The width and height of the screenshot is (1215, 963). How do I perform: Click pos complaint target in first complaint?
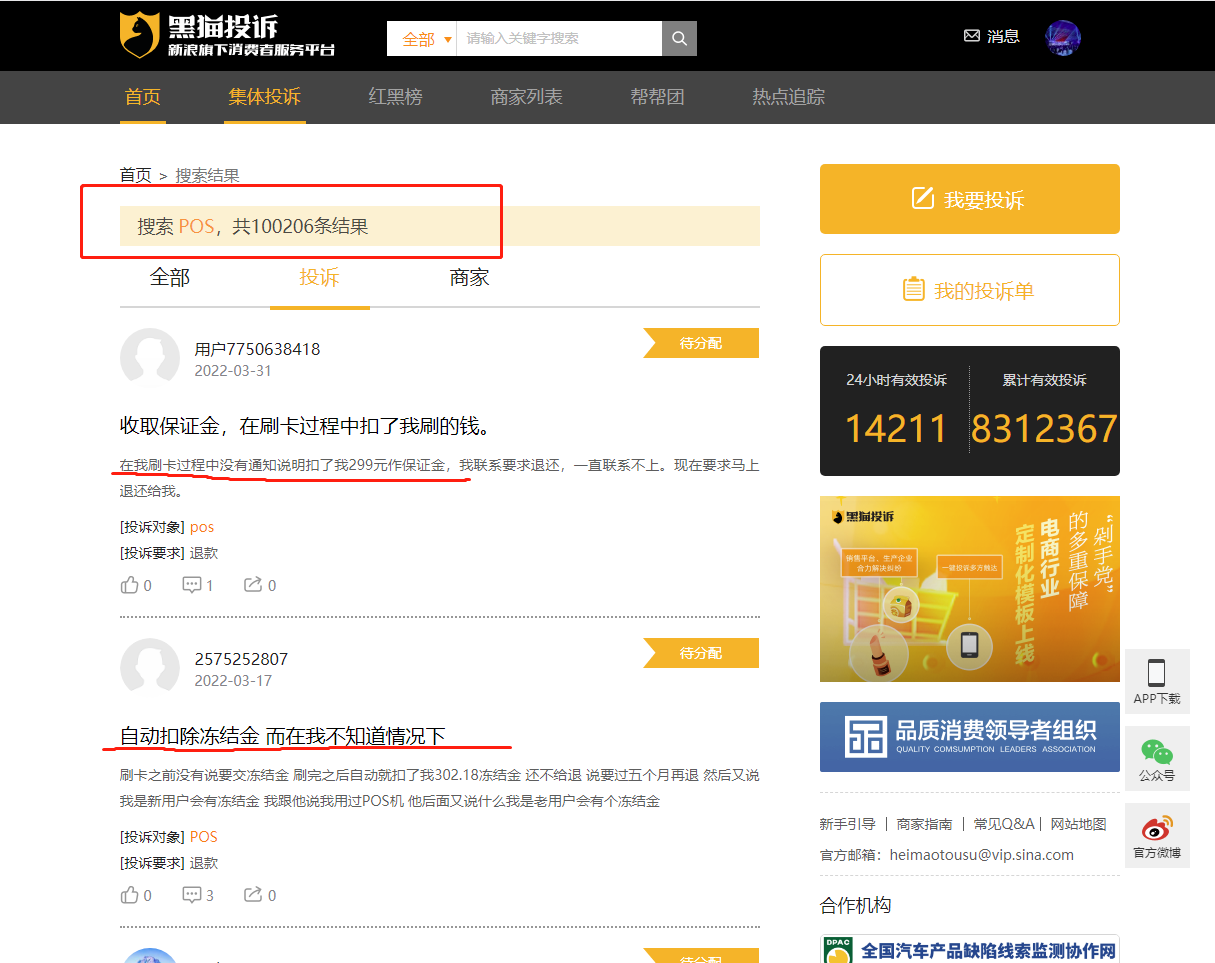[202, 527]
